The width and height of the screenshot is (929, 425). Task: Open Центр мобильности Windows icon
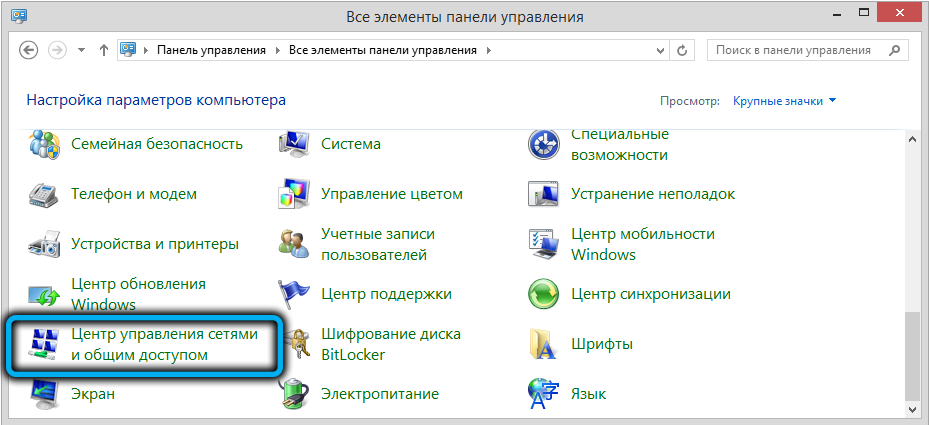pyautogui.click(x=544, y=244)
